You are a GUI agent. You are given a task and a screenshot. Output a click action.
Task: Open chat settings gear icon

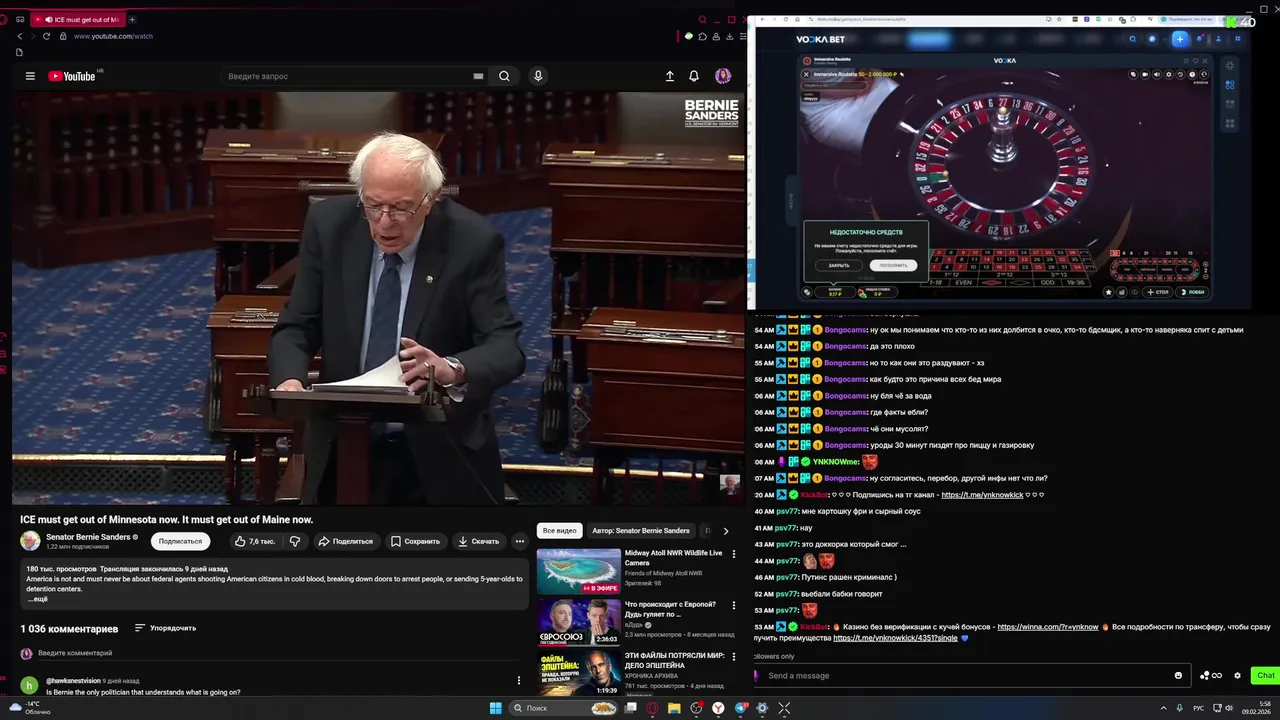1237,675
